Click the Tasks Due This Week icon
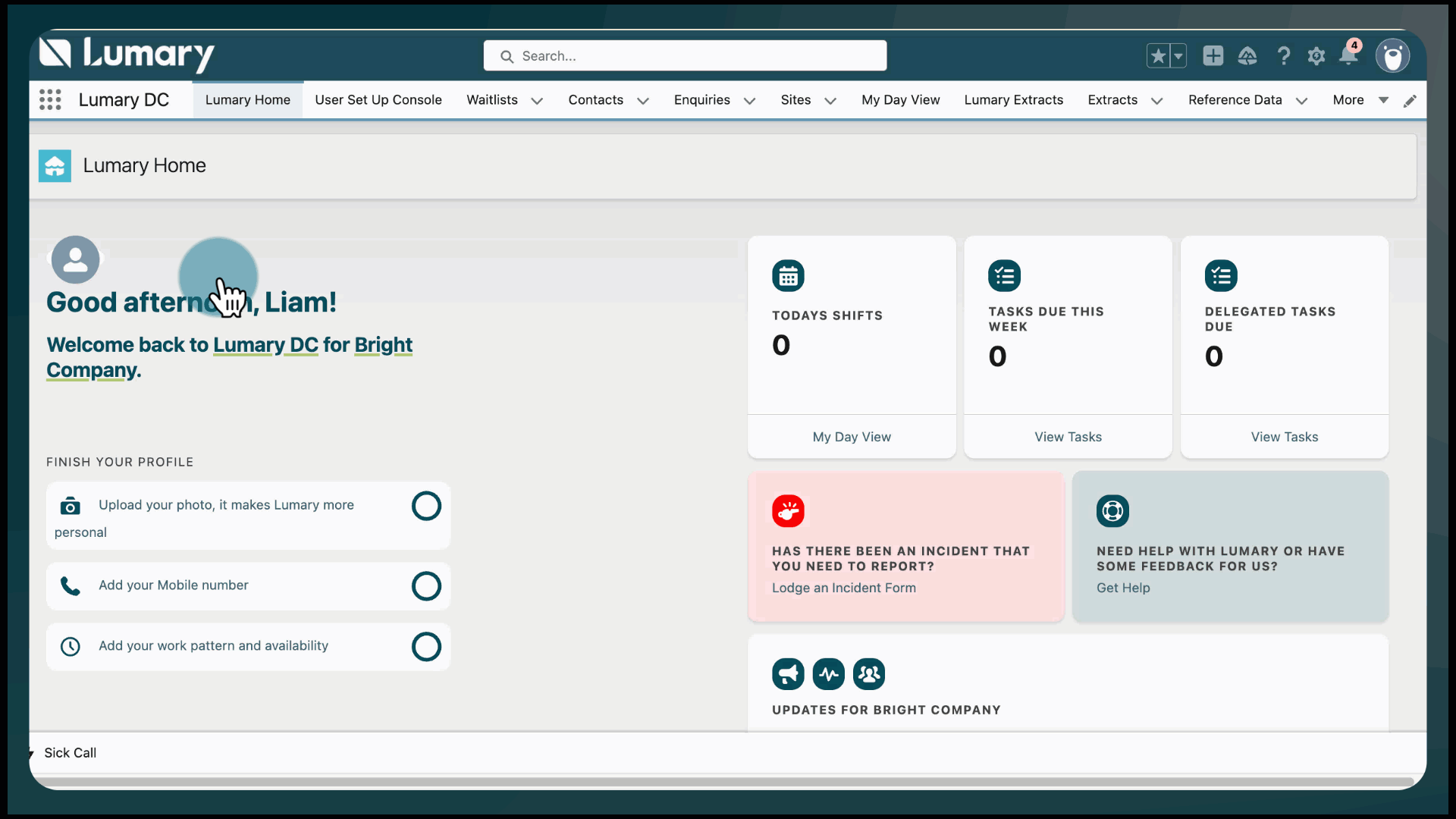 point(1005,276)
